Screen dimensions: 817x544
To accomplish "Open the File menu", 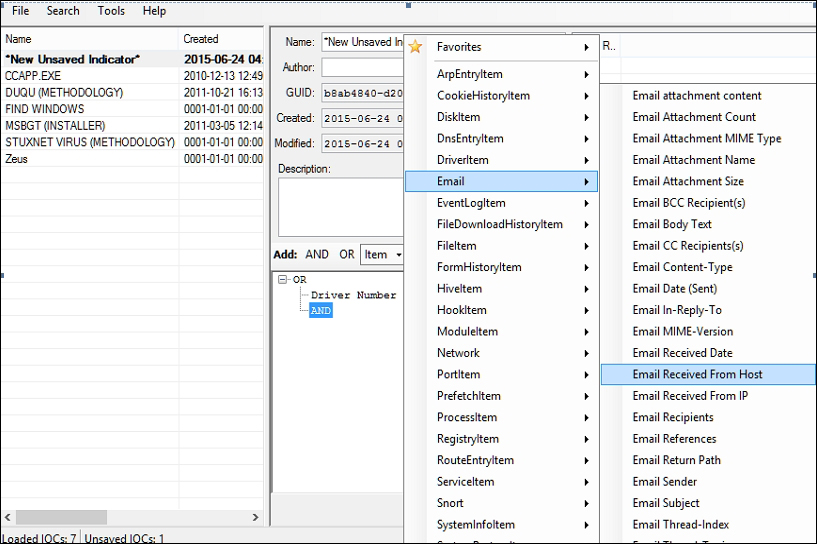I will coord(21,11).
